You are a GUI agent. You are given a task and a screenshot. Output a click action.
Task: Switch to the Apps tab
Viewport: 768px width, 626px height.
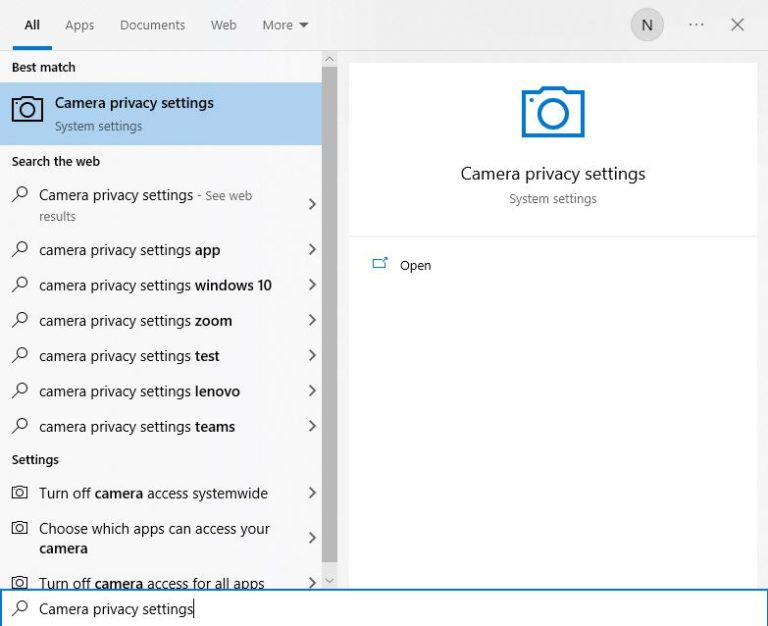[80, 25]
